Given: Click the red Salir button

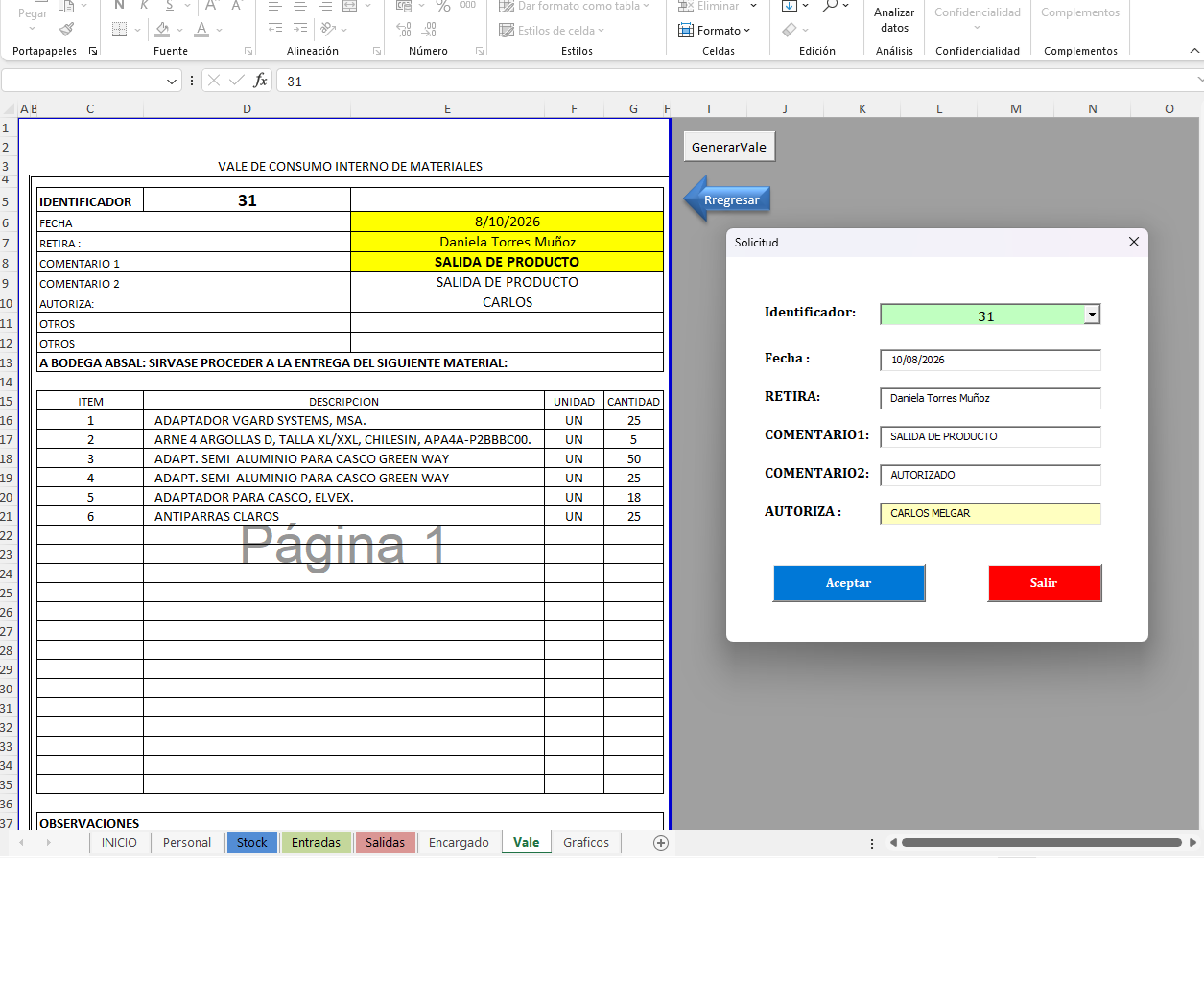Looking at the screenshot, I should coord(1044,583).
